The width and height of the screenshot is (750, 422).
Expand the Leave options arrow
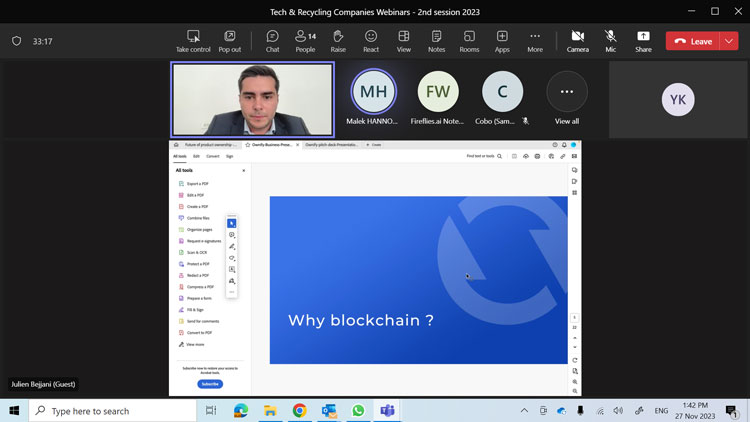(x=730, y=41)
